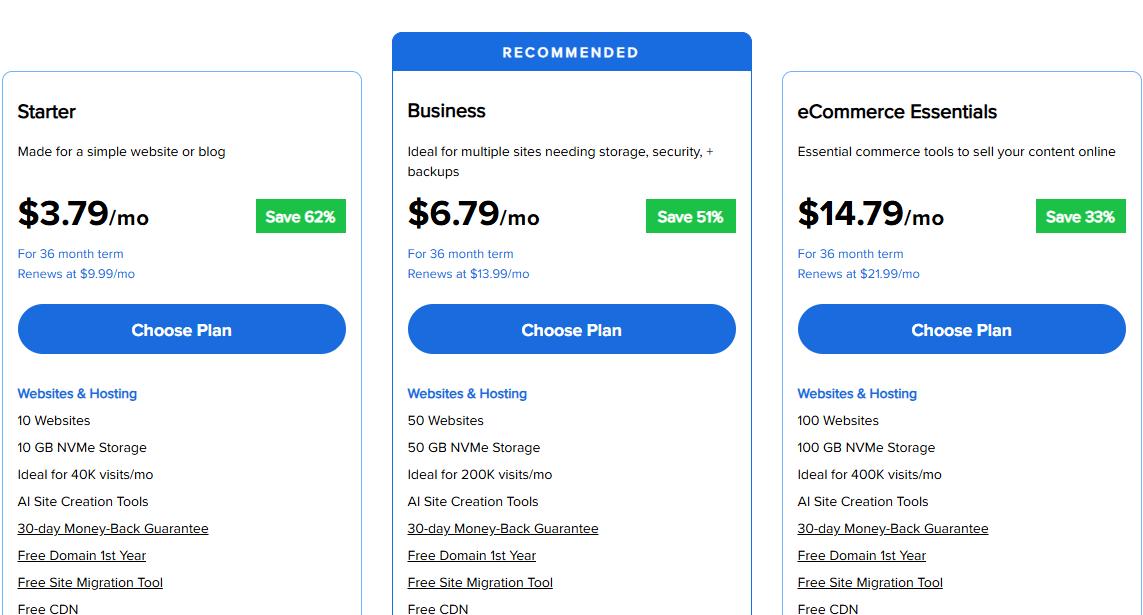This screenshot has width=1143, height=615.
Task: Click the Save 51% badge
Action: click(690, 217)
